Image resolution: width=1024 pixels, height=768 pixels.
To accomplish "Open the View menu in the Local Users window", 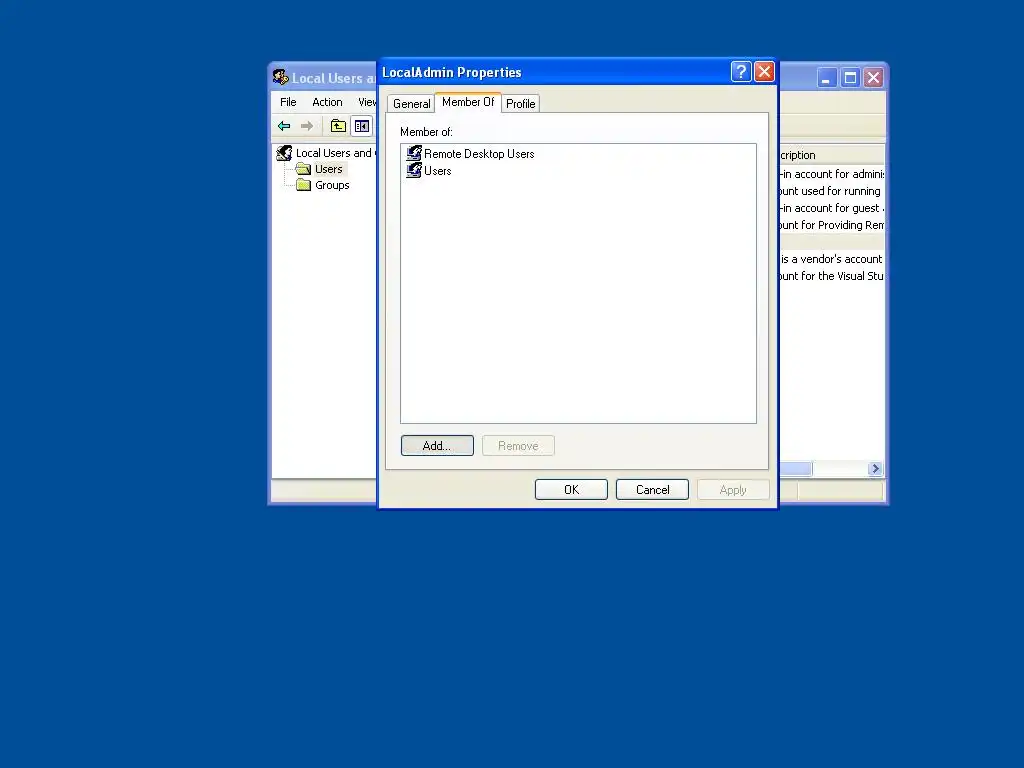I will click(x=366, y=102).
